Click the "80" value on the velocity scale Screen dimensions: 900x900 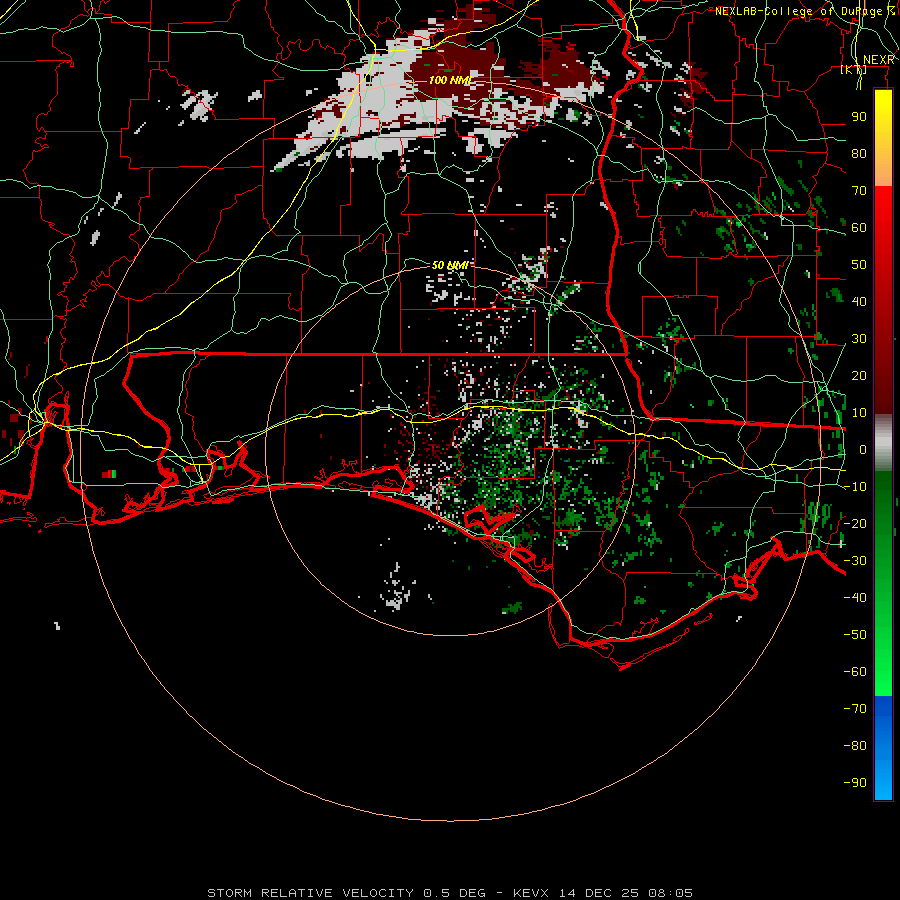click(859, 153)
